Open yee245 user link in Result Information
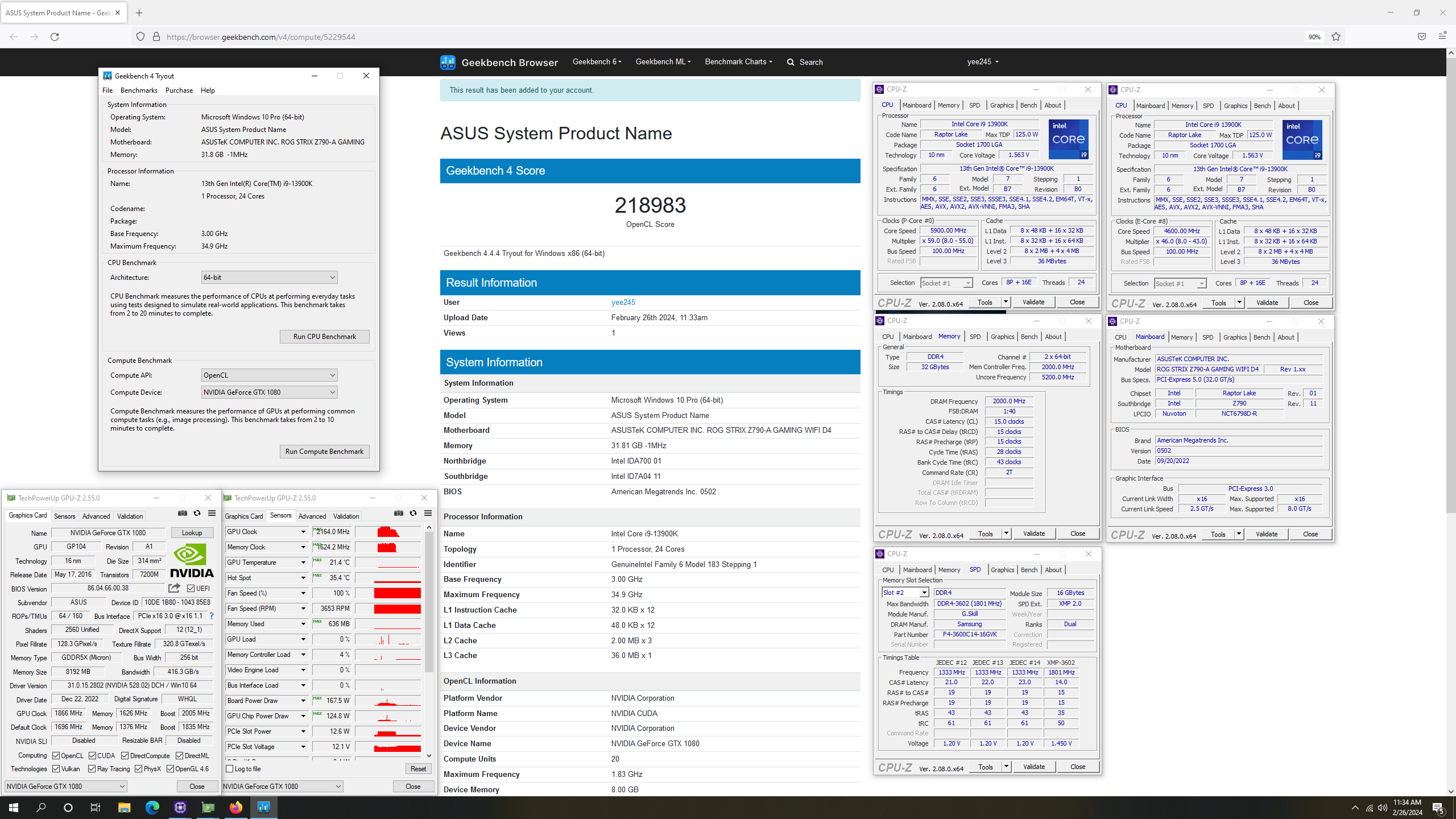This screenshot has width=1456, height=819. tap(623, 303)
